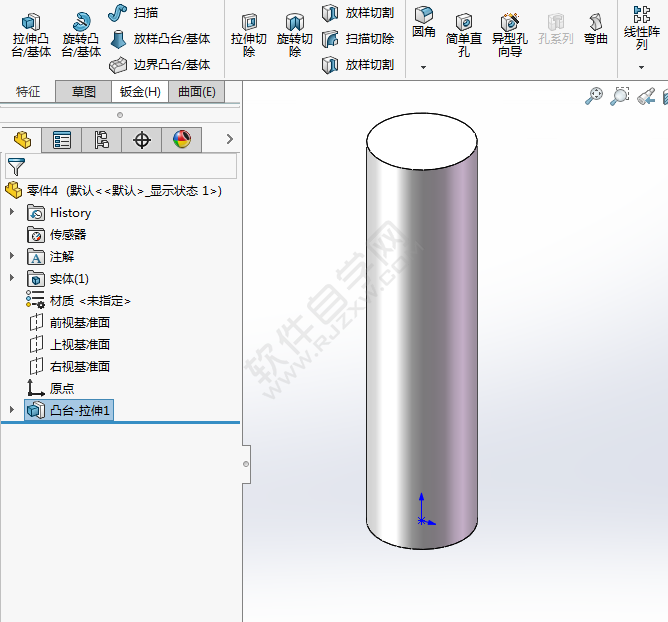Select the 传感器 sensors item
The height and width of the screenshot is (622, 668).
point(57,235)
